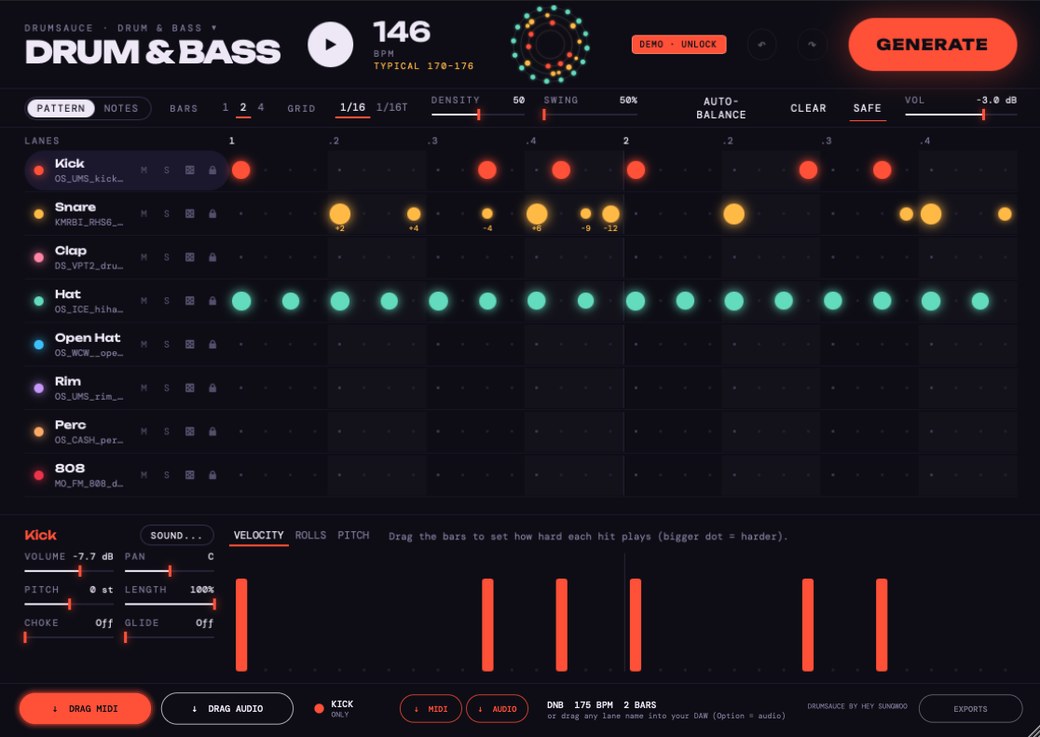Lock the Rim lane
This screenshot has width=1040, height=737.
click(x=212, y=388)
